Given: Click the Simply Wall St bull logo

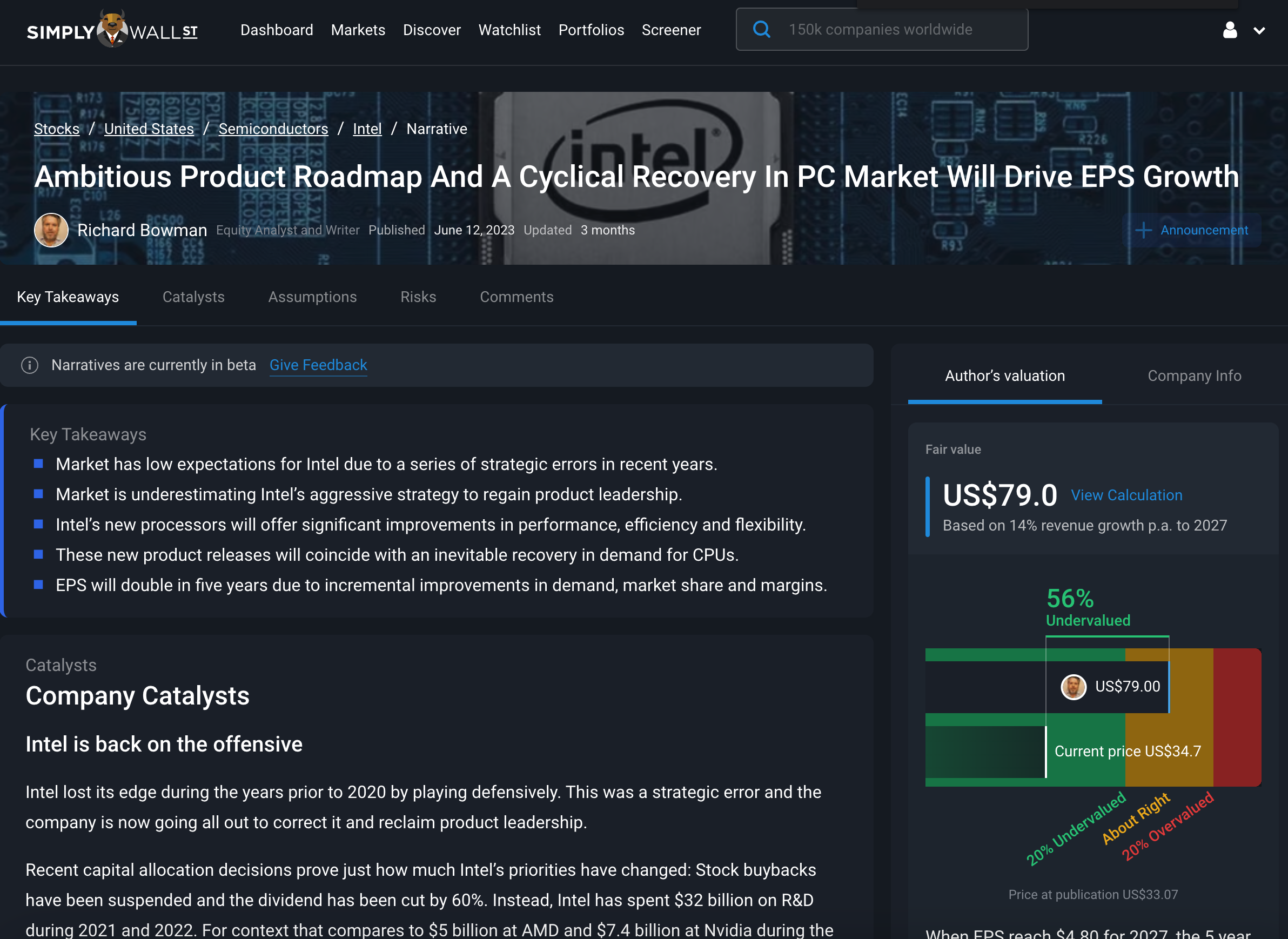Looking at the screenshot, I should 112,30.
